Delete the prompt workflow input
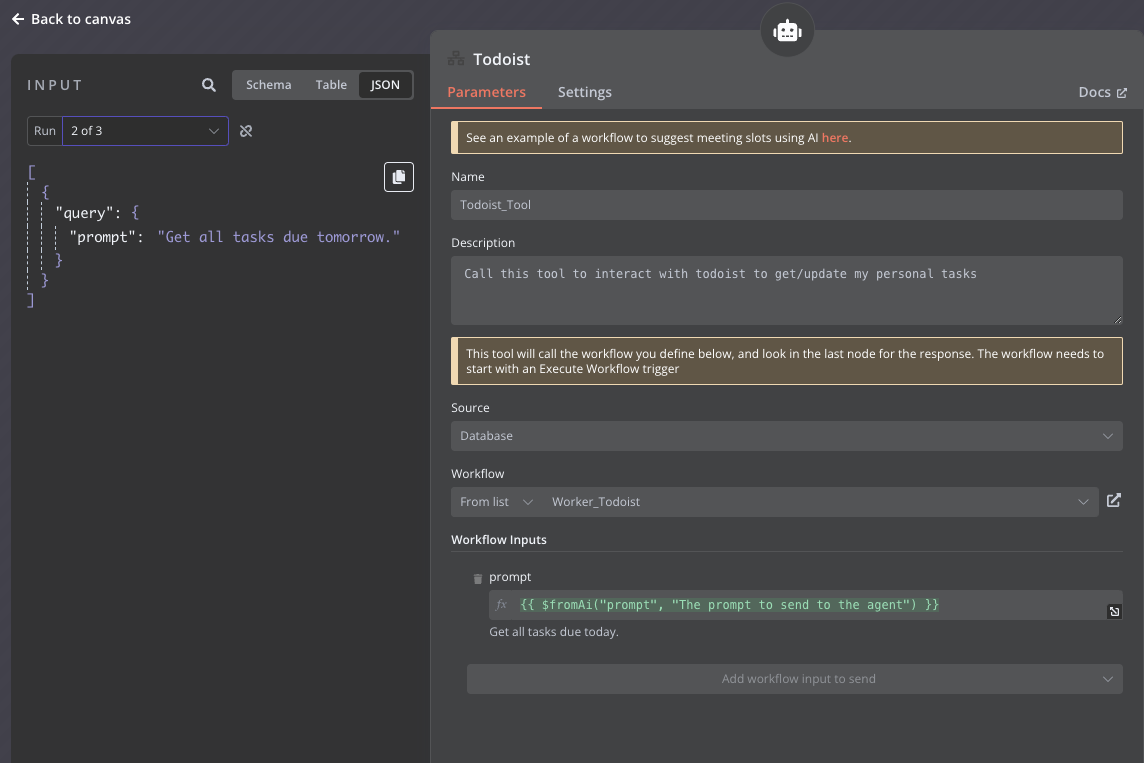This screenshot has width=1144, height=763. [x=478, y=578]
